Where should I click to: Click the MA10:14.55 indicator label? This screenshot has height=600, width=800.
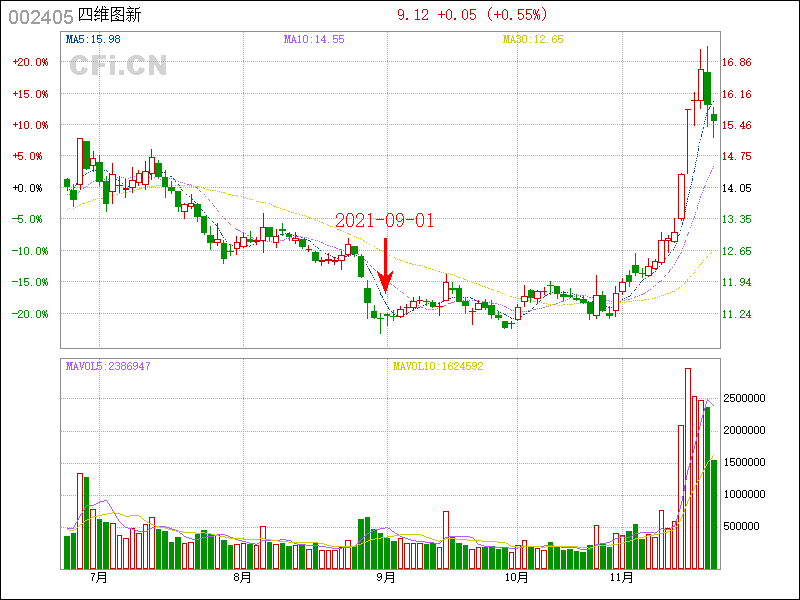tap(314, 39)
